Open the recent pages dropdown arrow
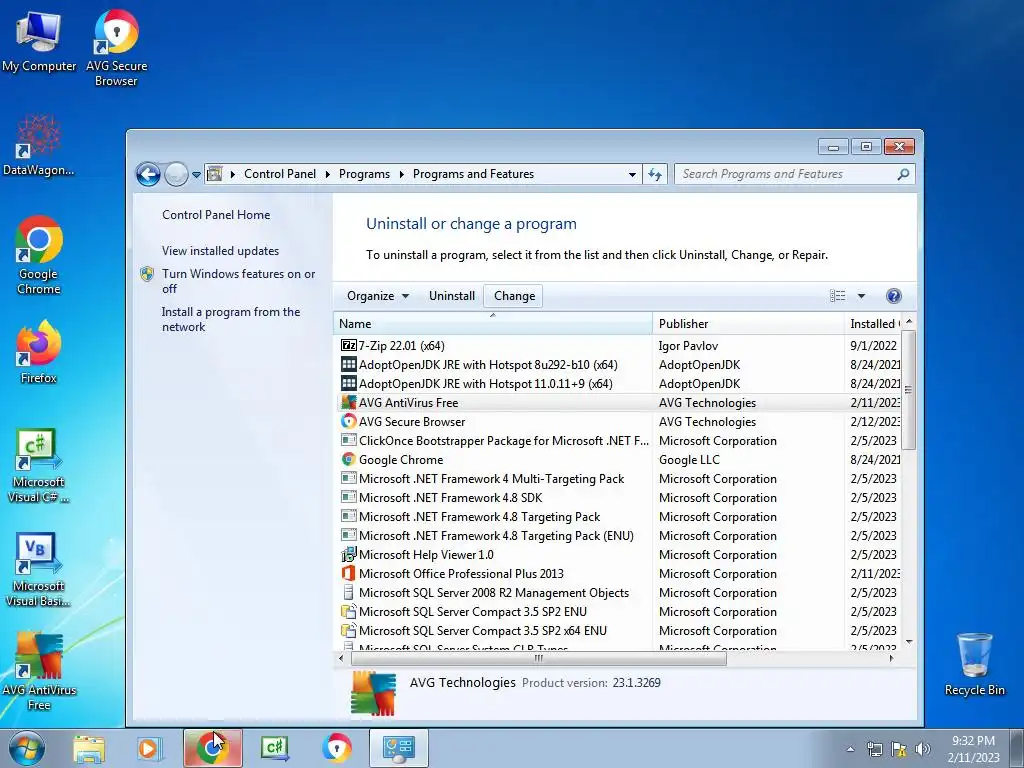The image size is (1024, 768). coord(196,174)
